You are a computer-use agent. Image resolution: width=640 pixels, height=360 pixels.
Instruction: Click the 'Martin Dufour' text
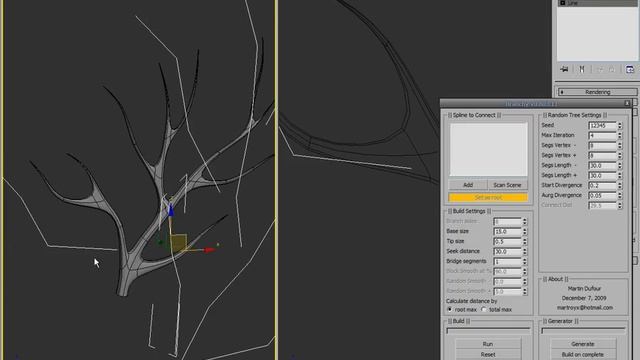coord(584,288)
